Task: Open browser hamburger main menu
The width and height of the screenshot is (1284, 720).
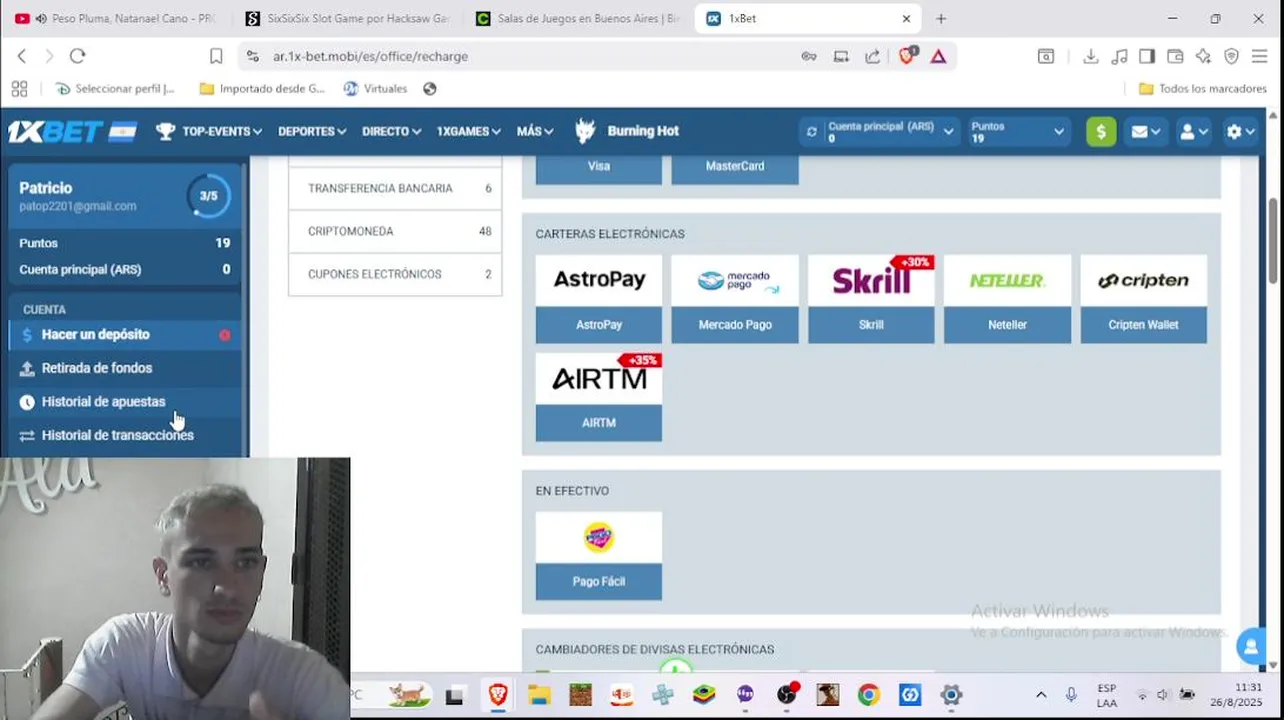Action: 1259,56
